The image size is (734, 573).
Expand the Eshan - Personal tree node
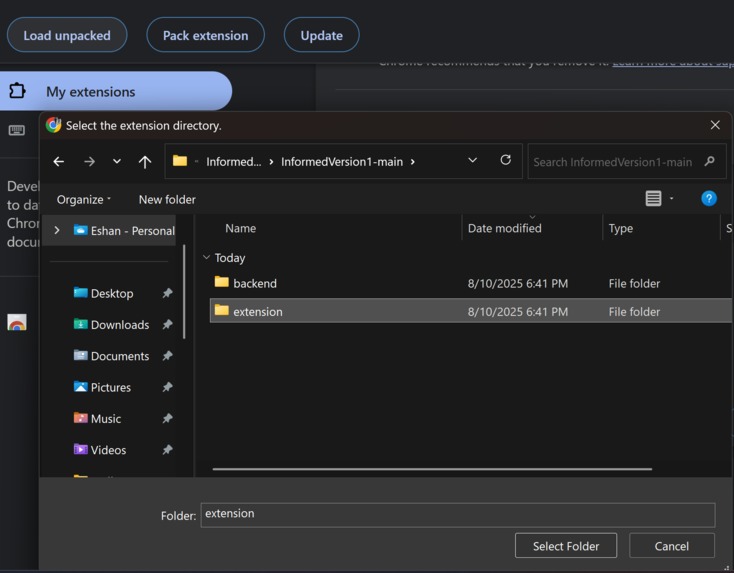(x=57, y=230)
